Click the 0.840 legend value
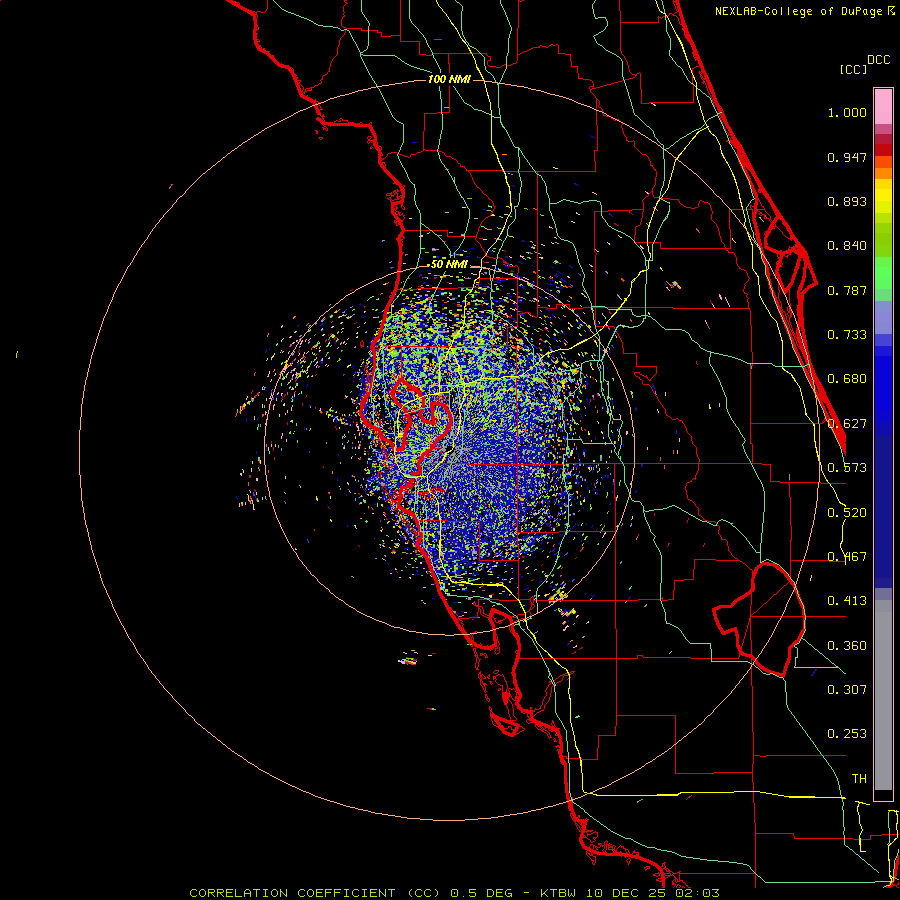The height and width of the screenshot is (900, 900). (847, 246)
